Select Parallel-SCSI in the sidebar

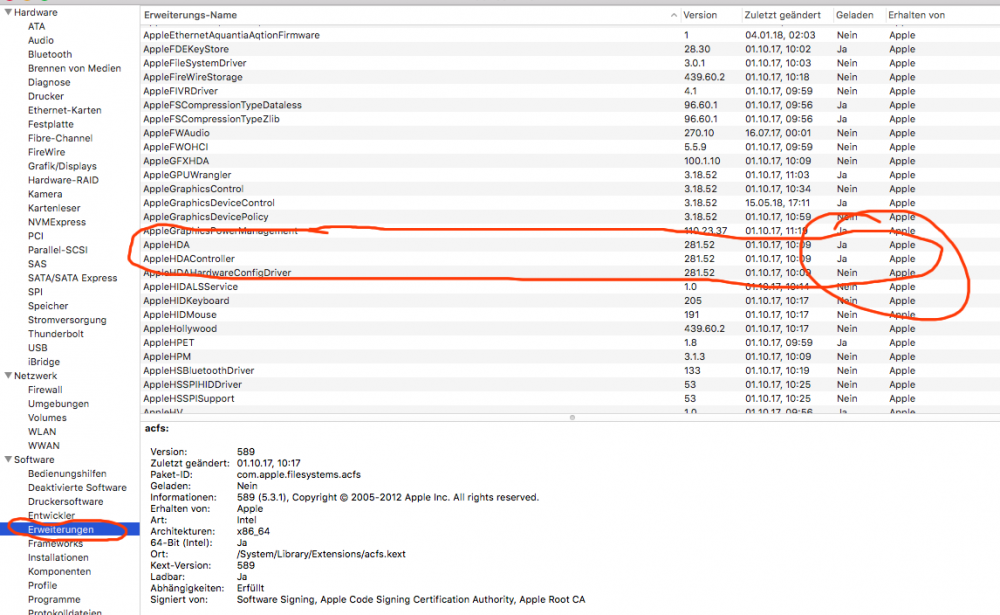57,250
